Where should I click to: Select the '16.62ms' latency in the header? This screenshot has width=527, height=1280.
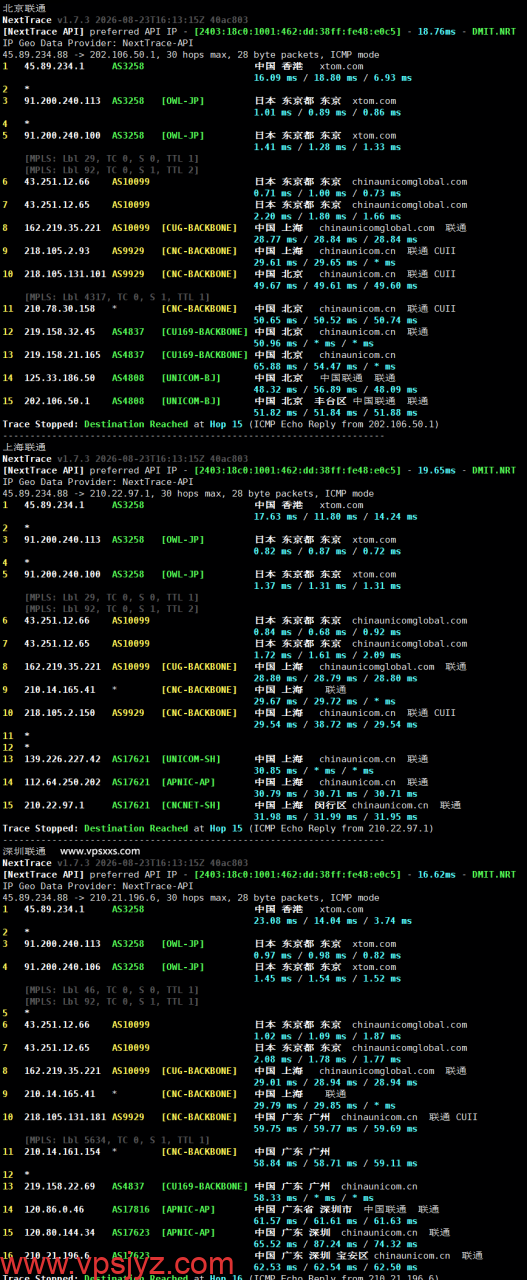[436, 874]
